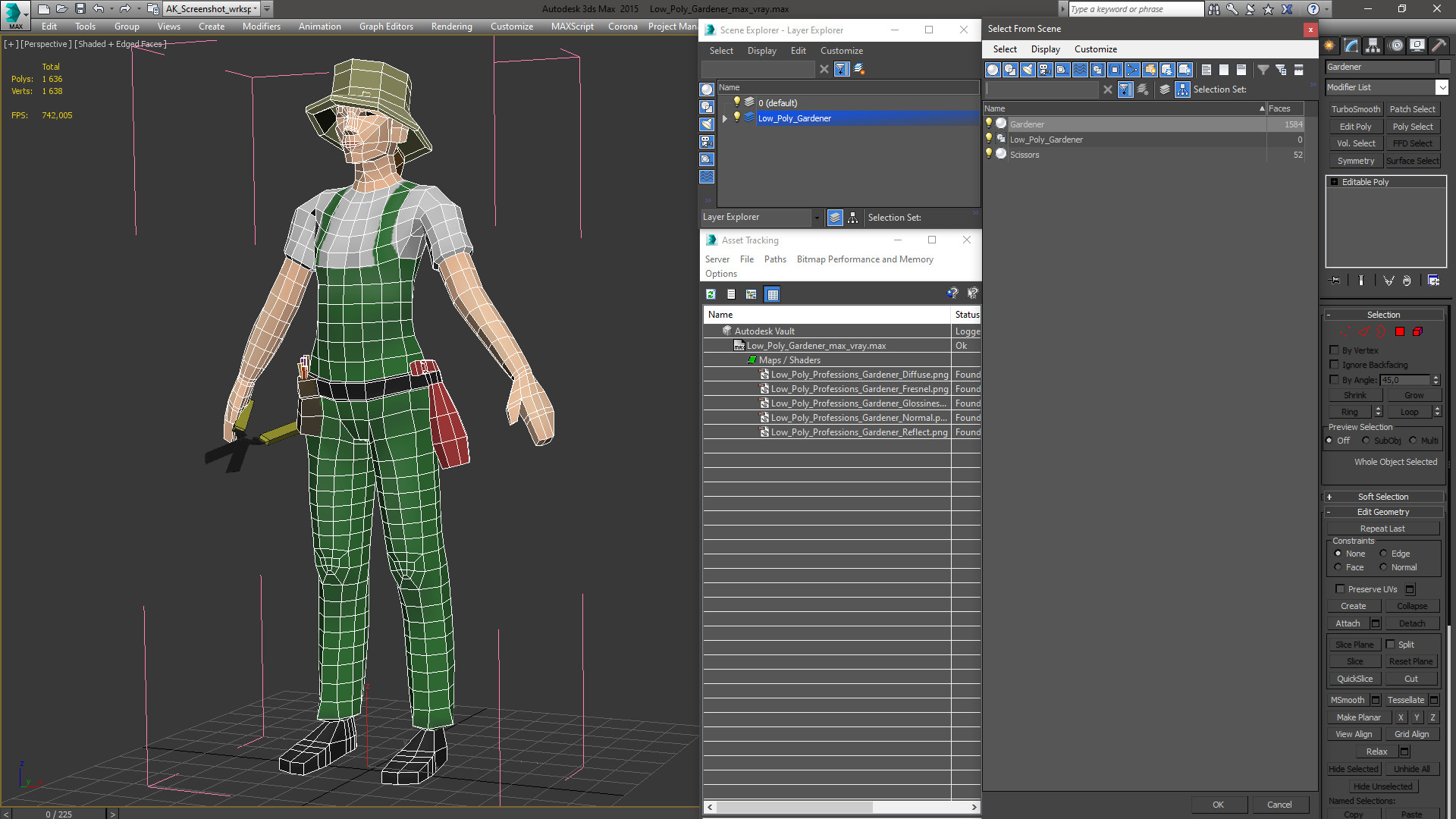Screen dimensions: 1456x819
Task: Enable the Preserve UVs checkbox
Action: [x=1340, y=589]
